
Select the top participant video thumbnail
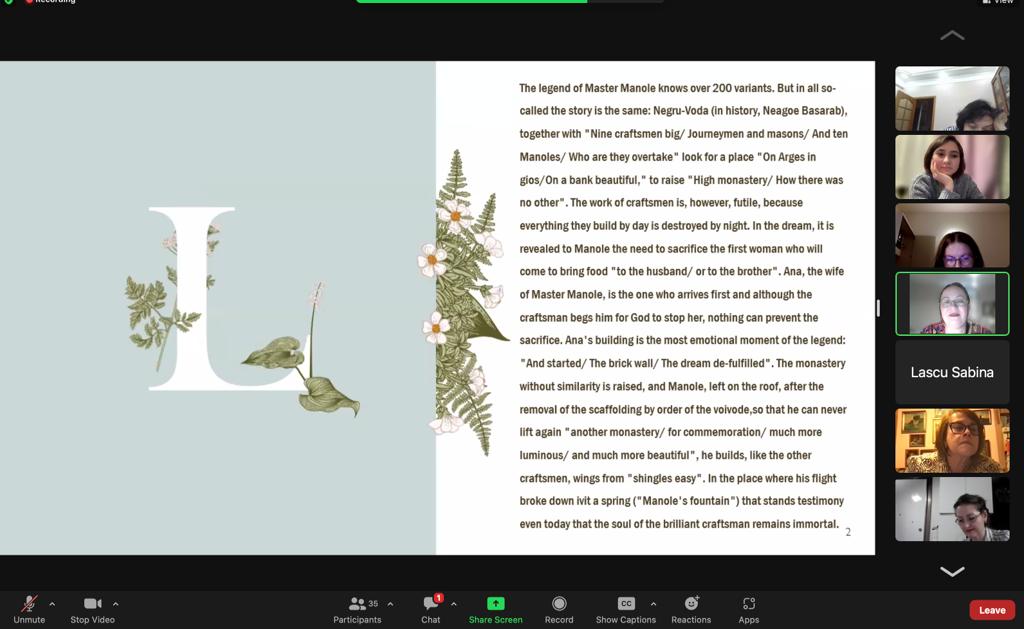pyautogui.click(x=952, y=98)
